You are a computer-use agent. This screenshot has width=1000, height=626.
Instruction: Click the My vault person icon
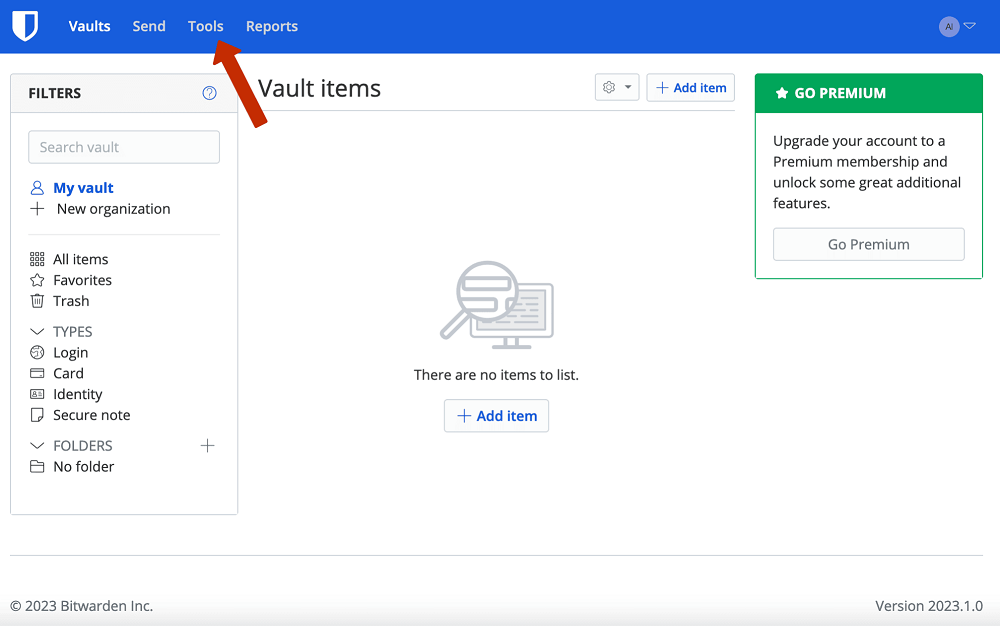coord(37,188)
